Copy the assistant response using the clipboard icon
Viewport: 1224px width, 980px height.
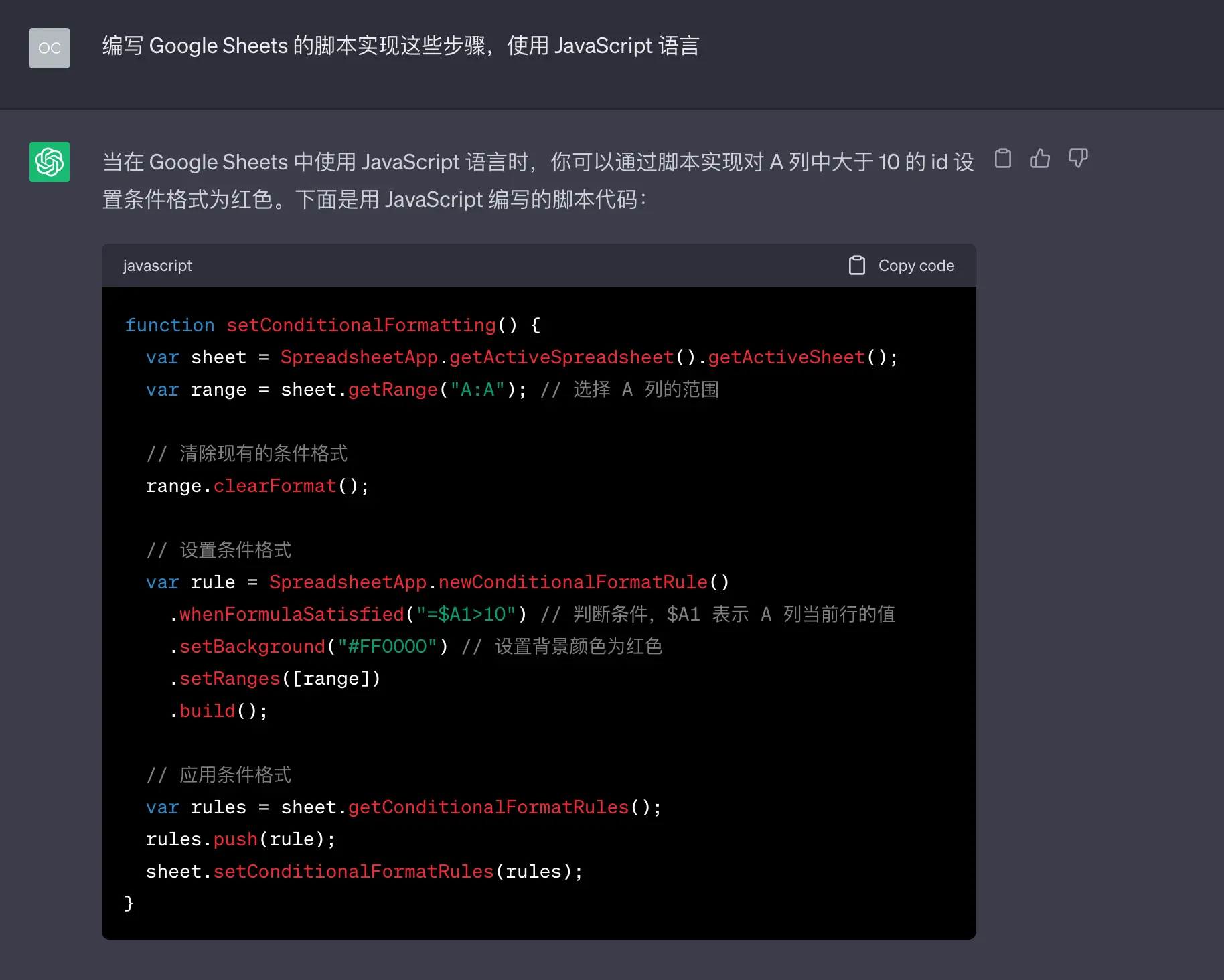(x=1002, y=159)
